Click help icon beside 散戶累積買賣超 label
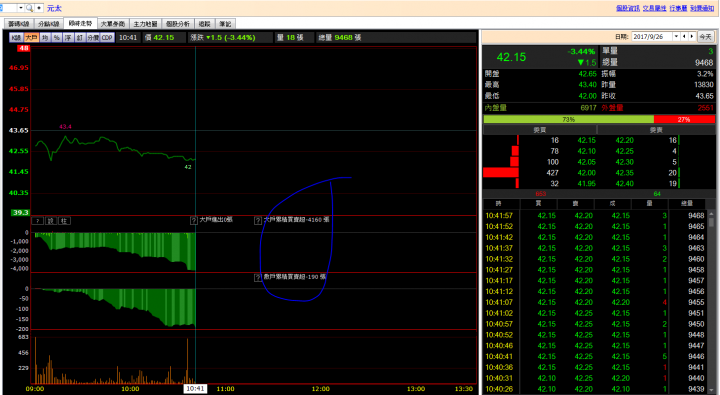 [x=258, y=277]
